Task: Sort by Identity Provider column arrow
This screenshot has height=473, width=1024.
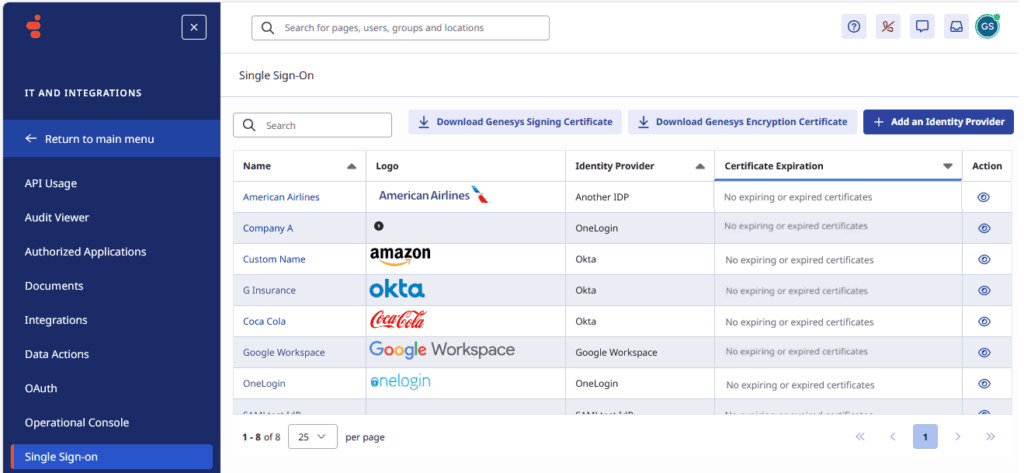Action: click(700, 167)
